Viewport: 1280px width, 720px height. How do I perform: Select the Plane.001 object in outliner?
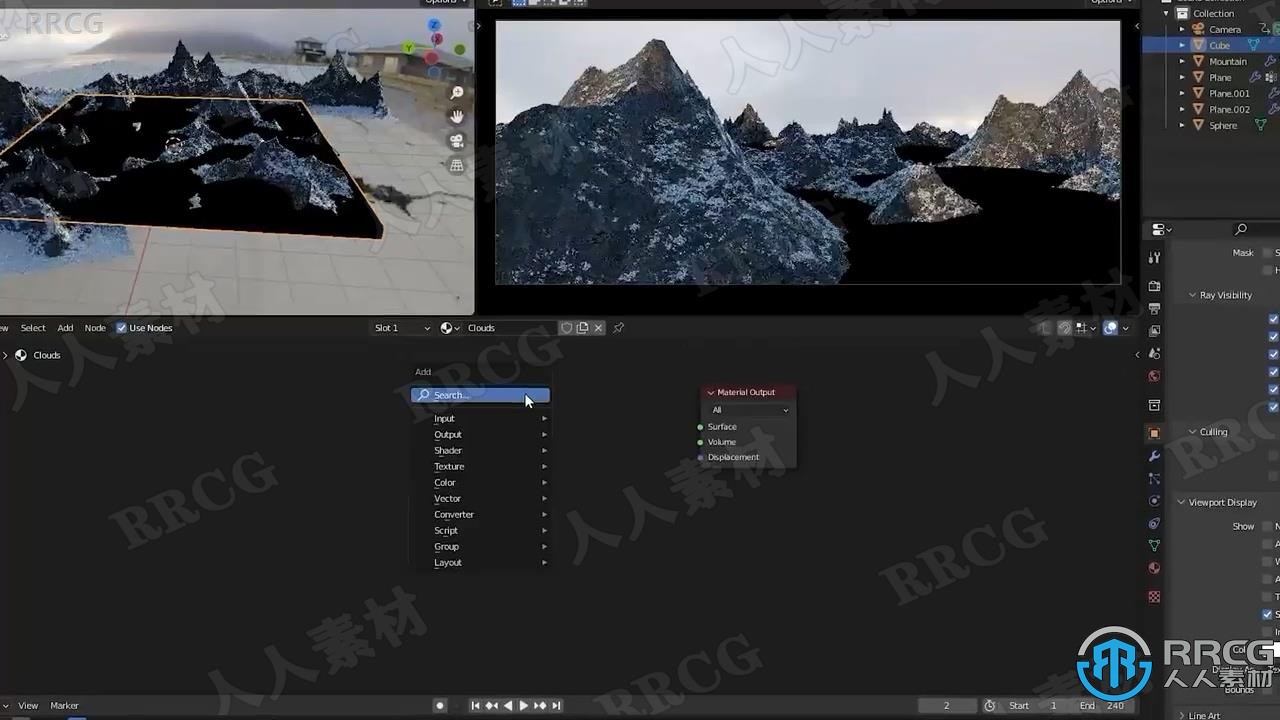click(1229, 93)
